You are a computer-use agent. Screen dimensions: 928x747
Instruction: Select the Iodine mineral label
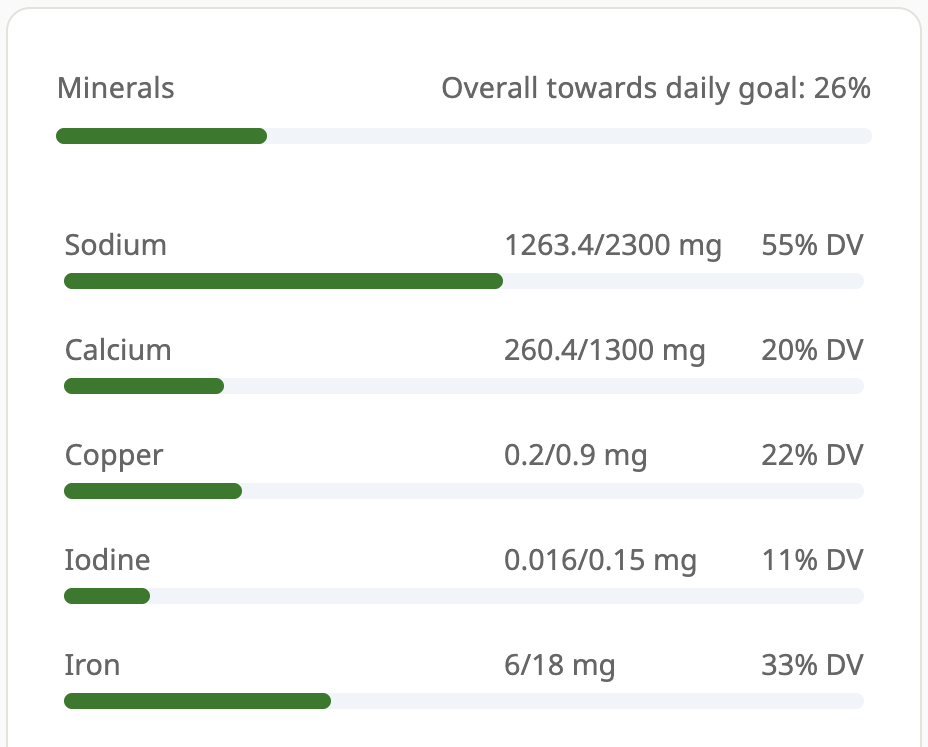(x=107, y=560)
